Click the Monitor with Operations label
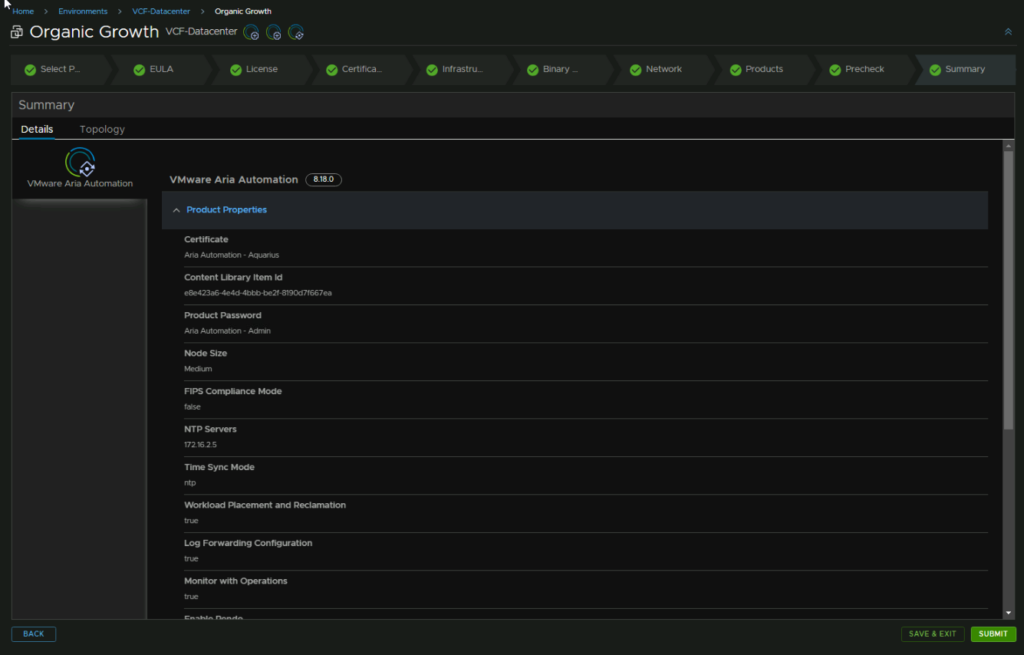Viewport: 1024px width, 655px height. 236,581
